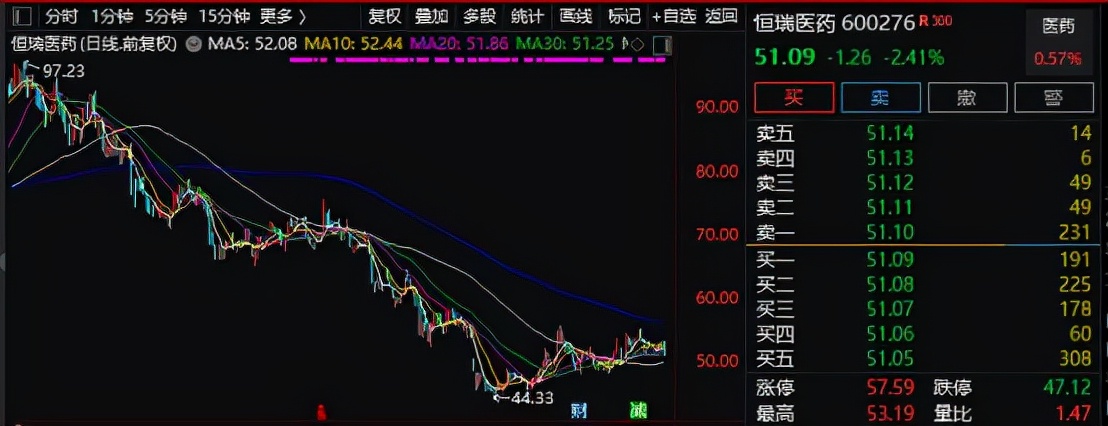1108x426 pixels.
Task: Add stock with +自选 button
Action: [675, 16]
